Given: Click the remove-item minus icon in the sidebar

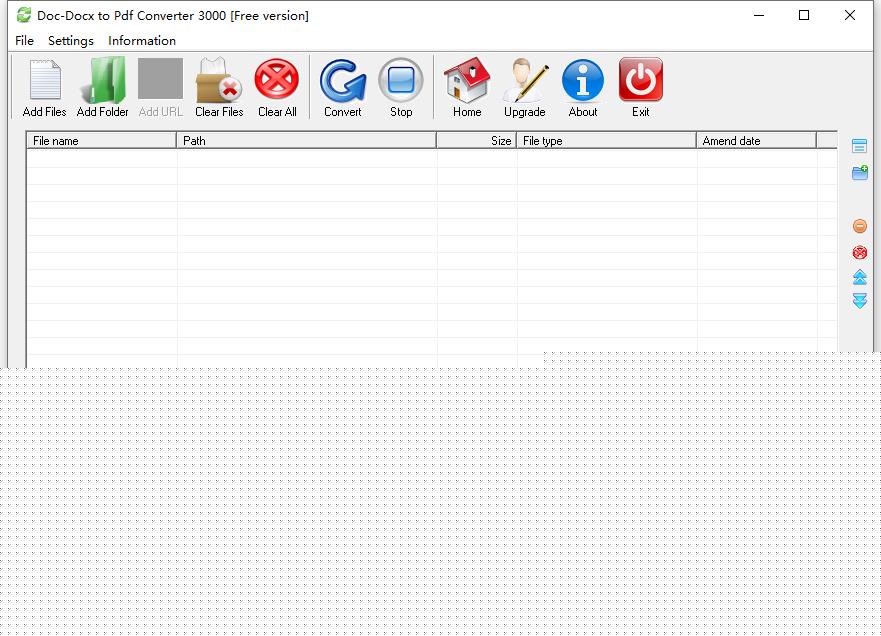Looking at the screenshot, I should click(x=859, y=225).
